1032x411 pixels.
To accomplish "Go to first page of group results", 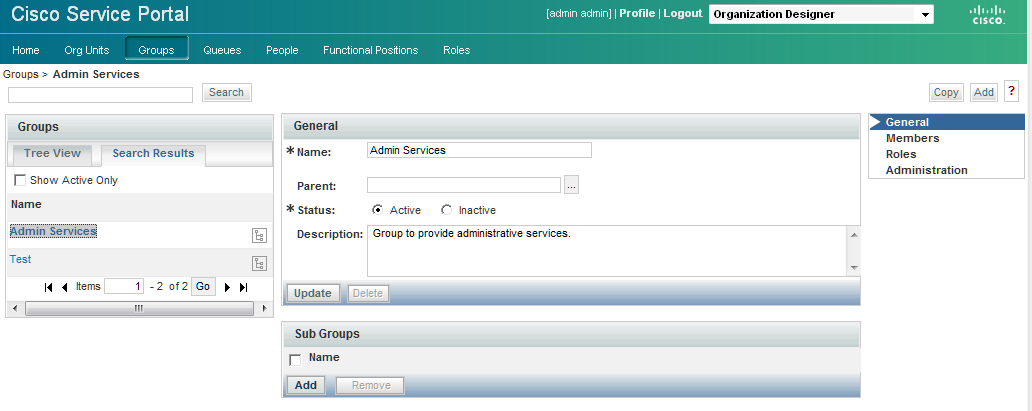I will click(49, 287).
